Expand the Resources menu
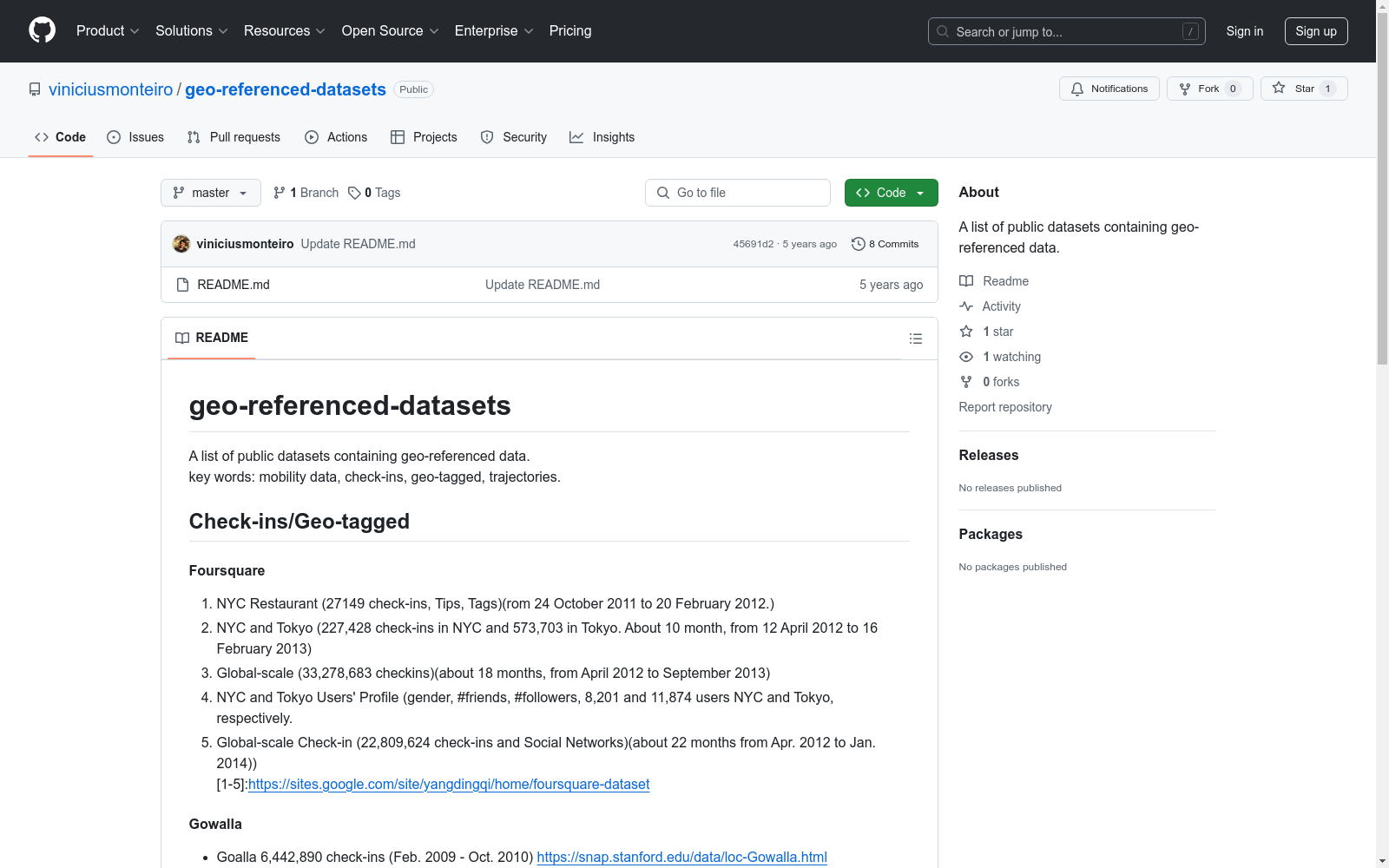This screenshot has width=1389, height=868. click(x=285, y=31)
